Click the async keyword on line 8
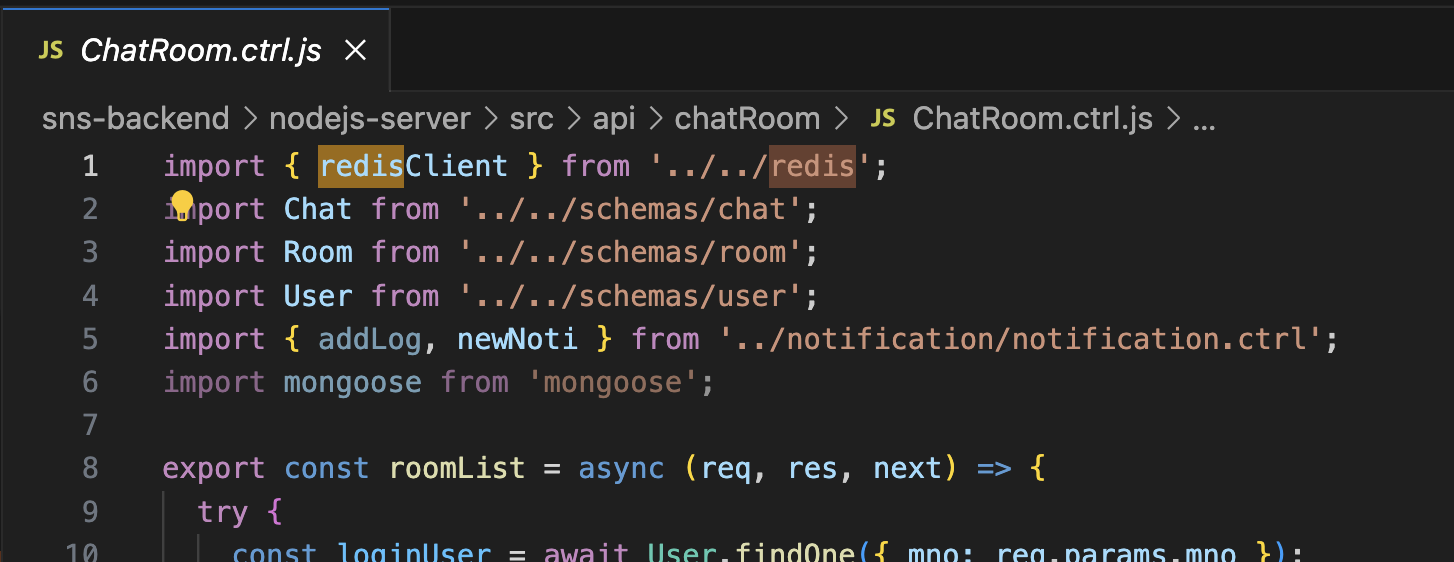Viewport: 1454px width, 562px height. (x=621, y=468)
